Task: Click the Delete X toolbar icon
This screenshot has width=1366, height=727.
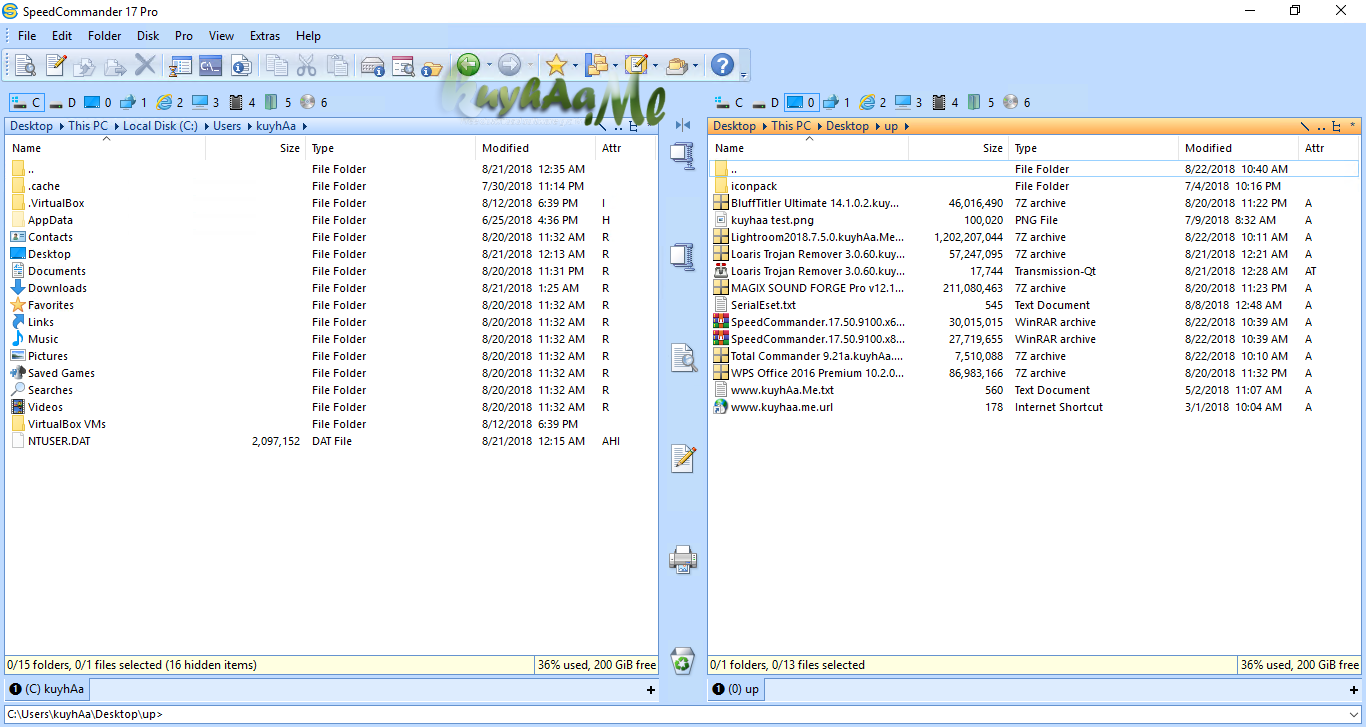Action: 146,66
